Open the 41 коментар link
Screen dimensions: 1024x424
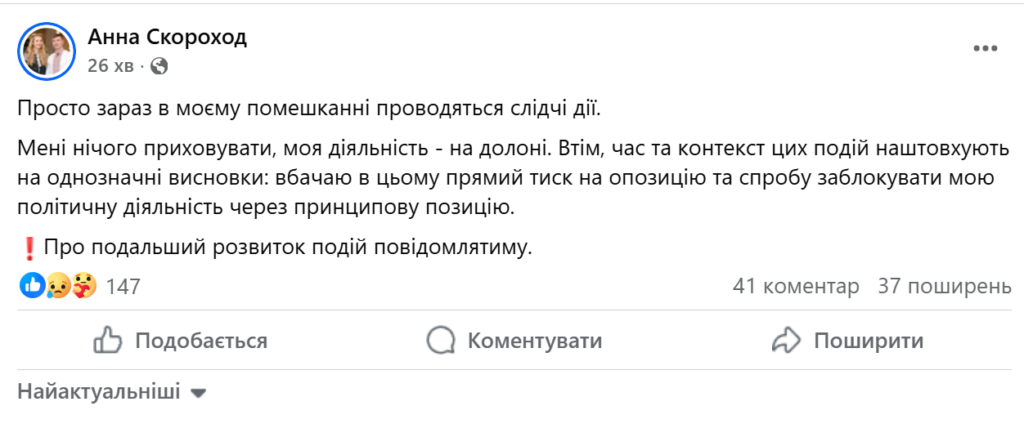point(795,287)
